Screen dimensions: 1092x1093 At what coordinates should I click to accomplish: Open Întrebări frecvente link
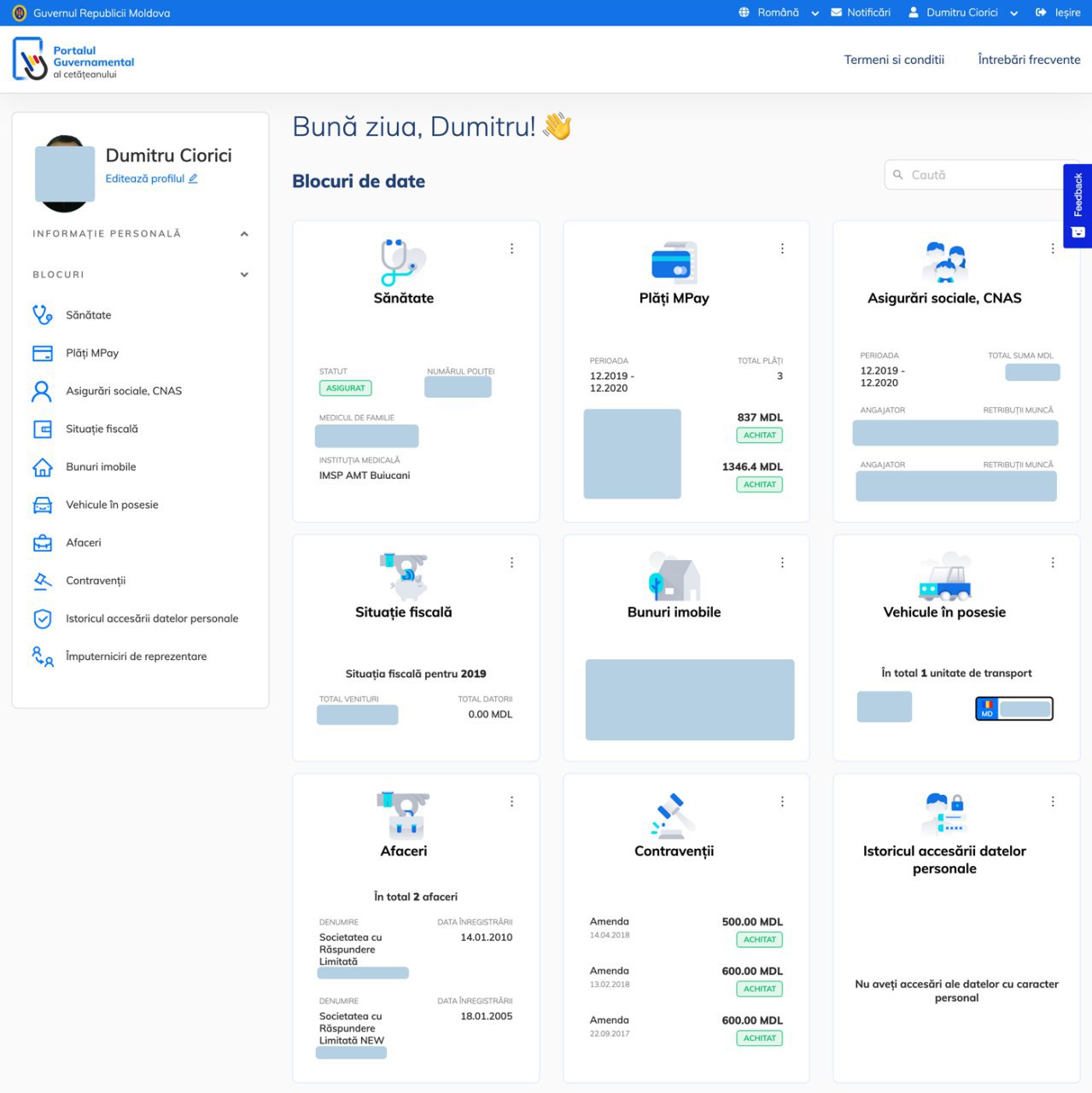1029,60
